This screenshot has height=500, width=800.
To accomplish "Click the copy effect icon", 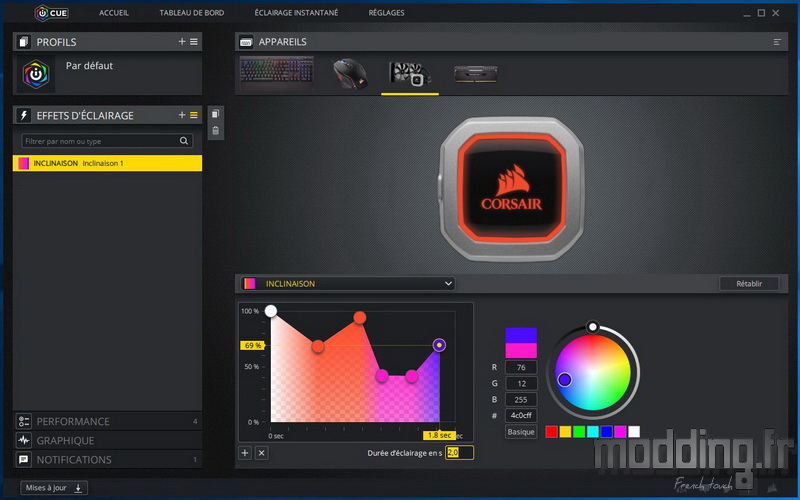I will pos(215,114).
